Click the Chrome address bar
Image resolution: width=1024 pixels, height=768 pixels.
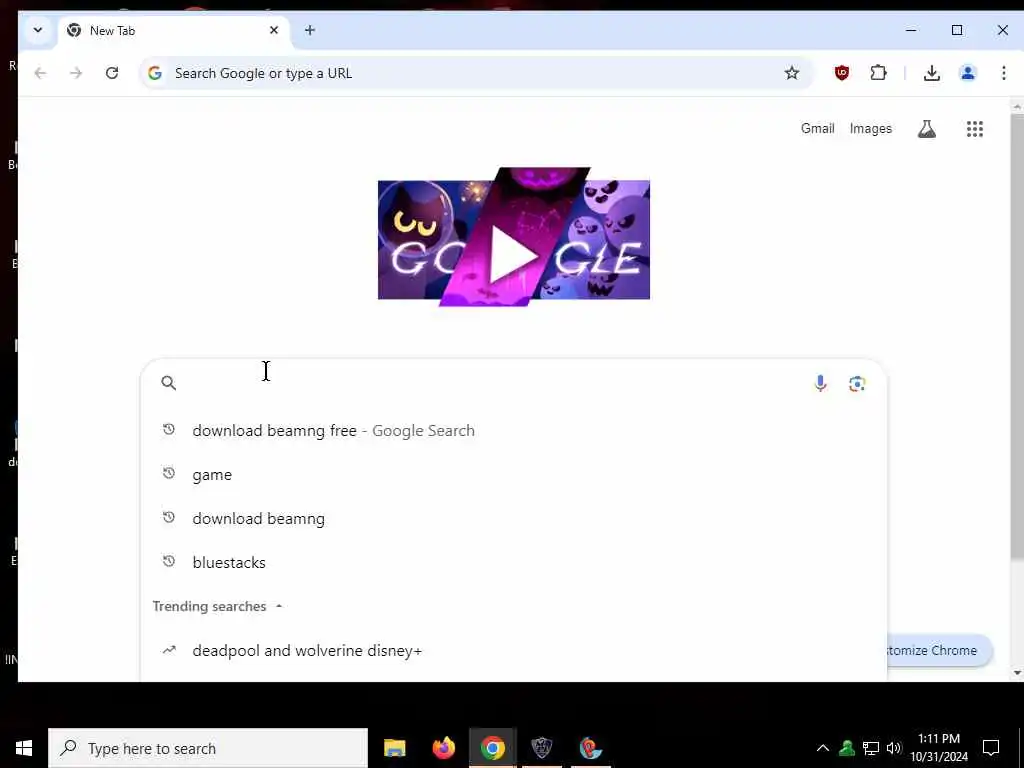(x=477, y=73)
